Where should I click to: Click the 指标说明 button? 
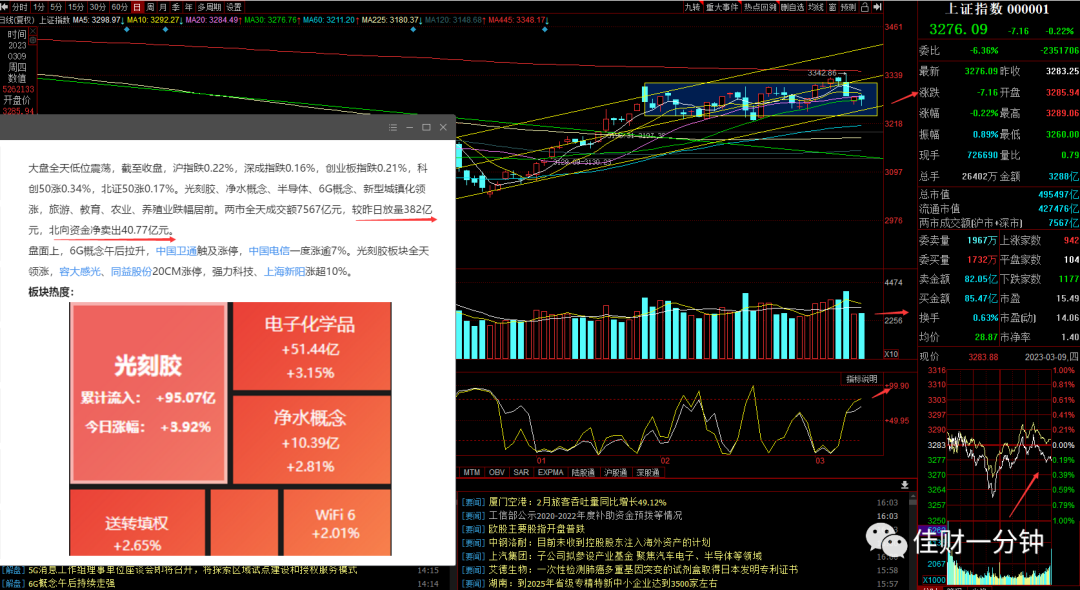[x=862, y=379]
